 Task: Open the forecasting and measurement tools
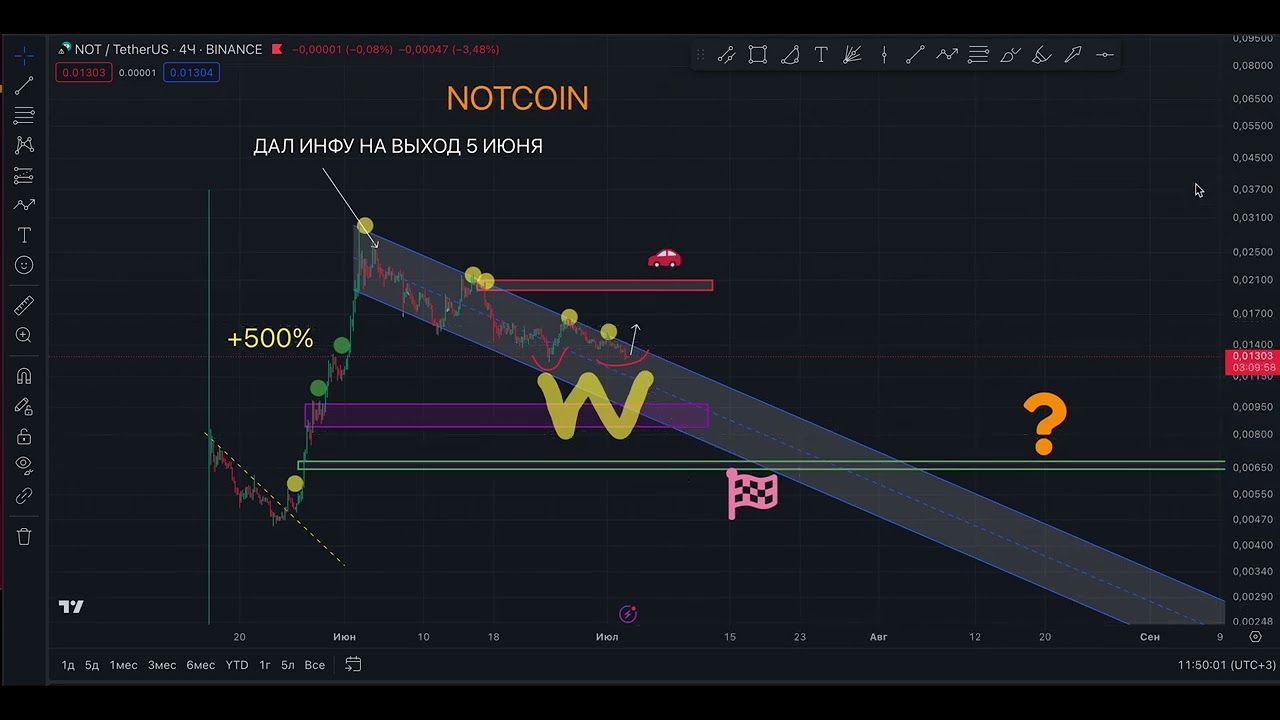[24, 176]
